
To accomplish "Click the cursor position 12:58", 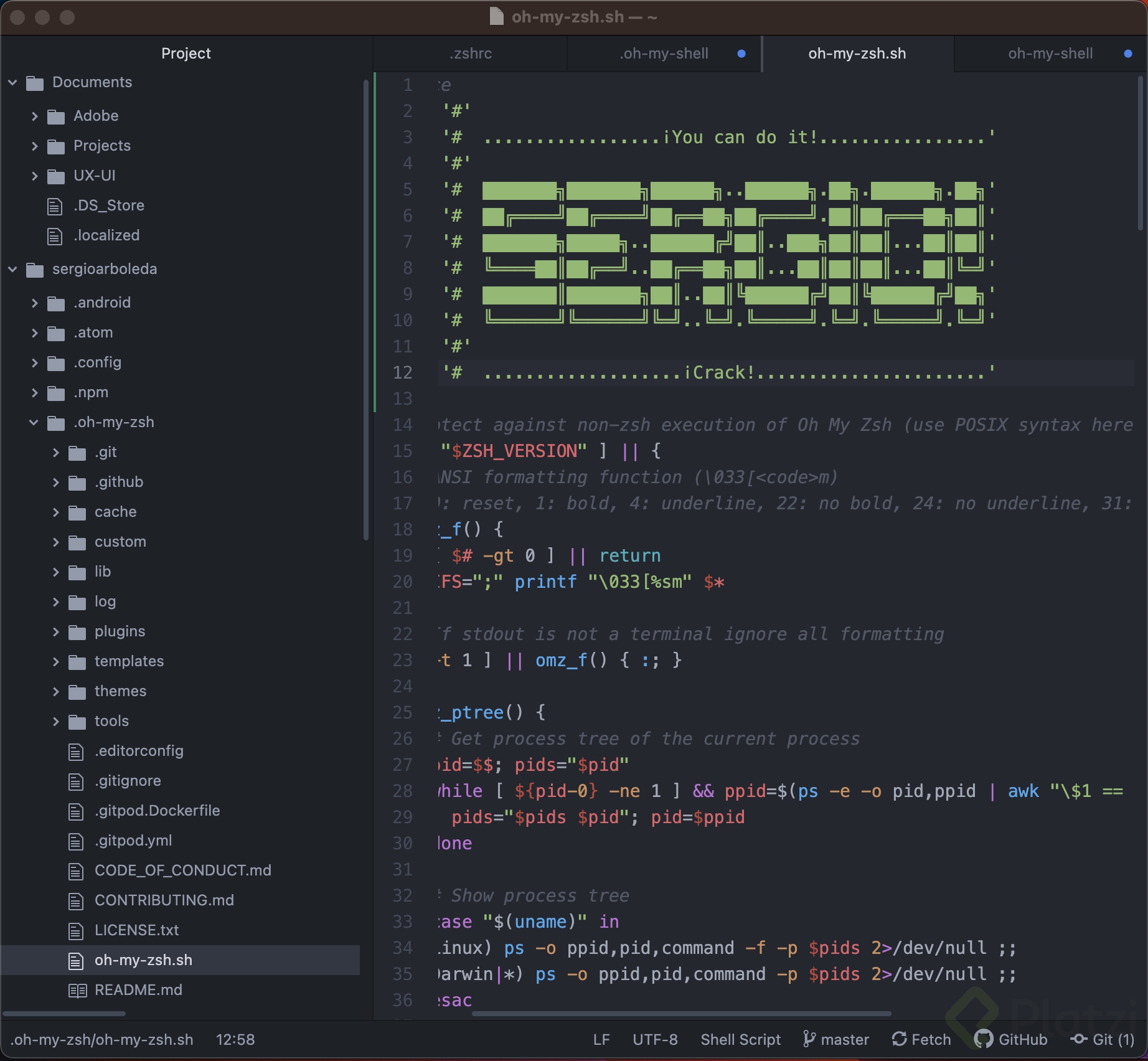I will coord(235,1039).
